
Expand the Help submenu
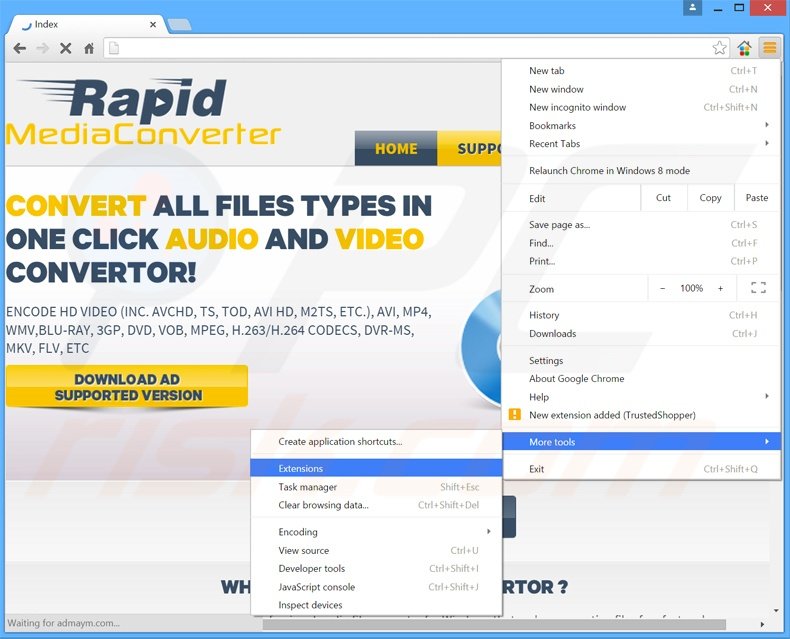point(641,397)
